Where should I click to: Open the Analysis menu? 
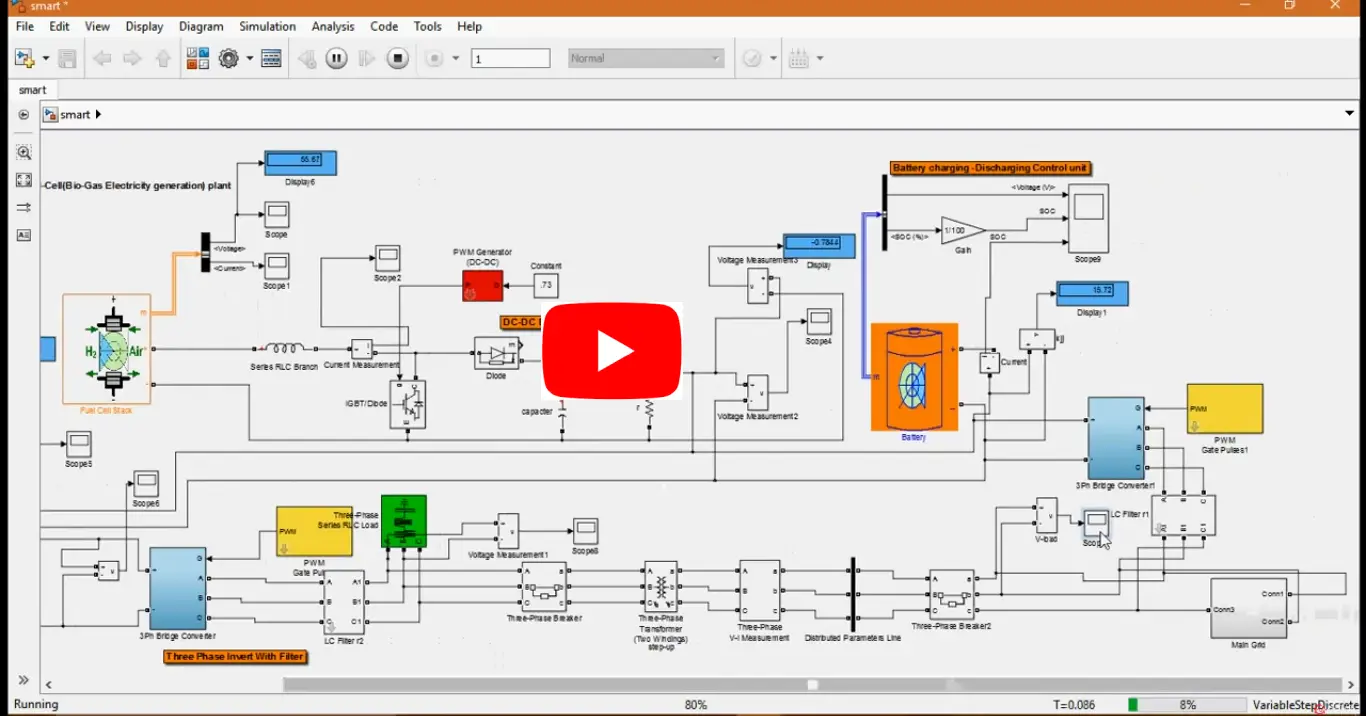pyautogui.click(x=333, y=27)
